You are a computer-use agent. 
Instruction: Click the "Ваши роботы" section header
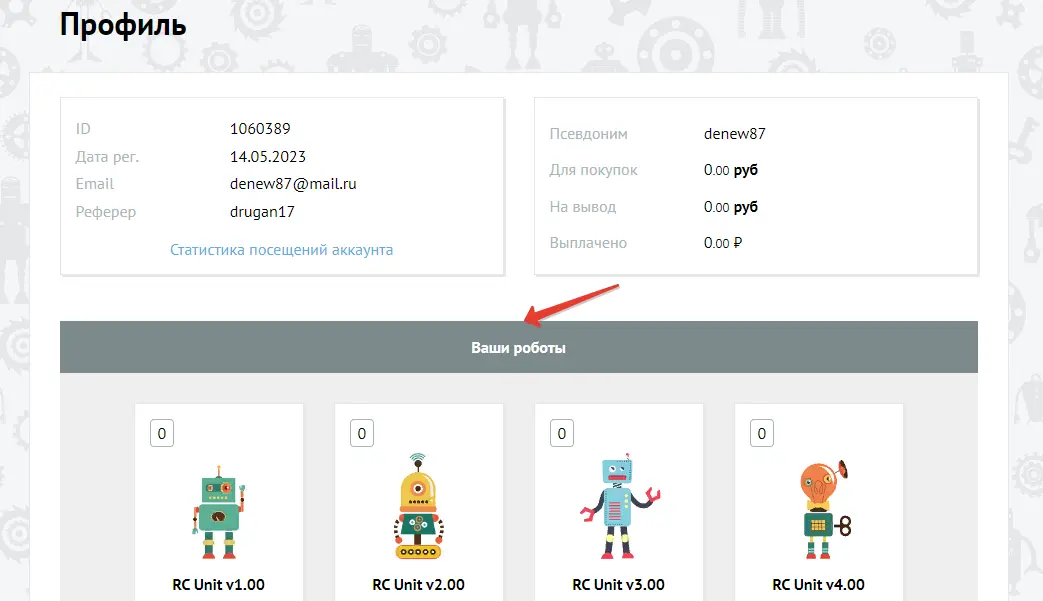[519, 347]
